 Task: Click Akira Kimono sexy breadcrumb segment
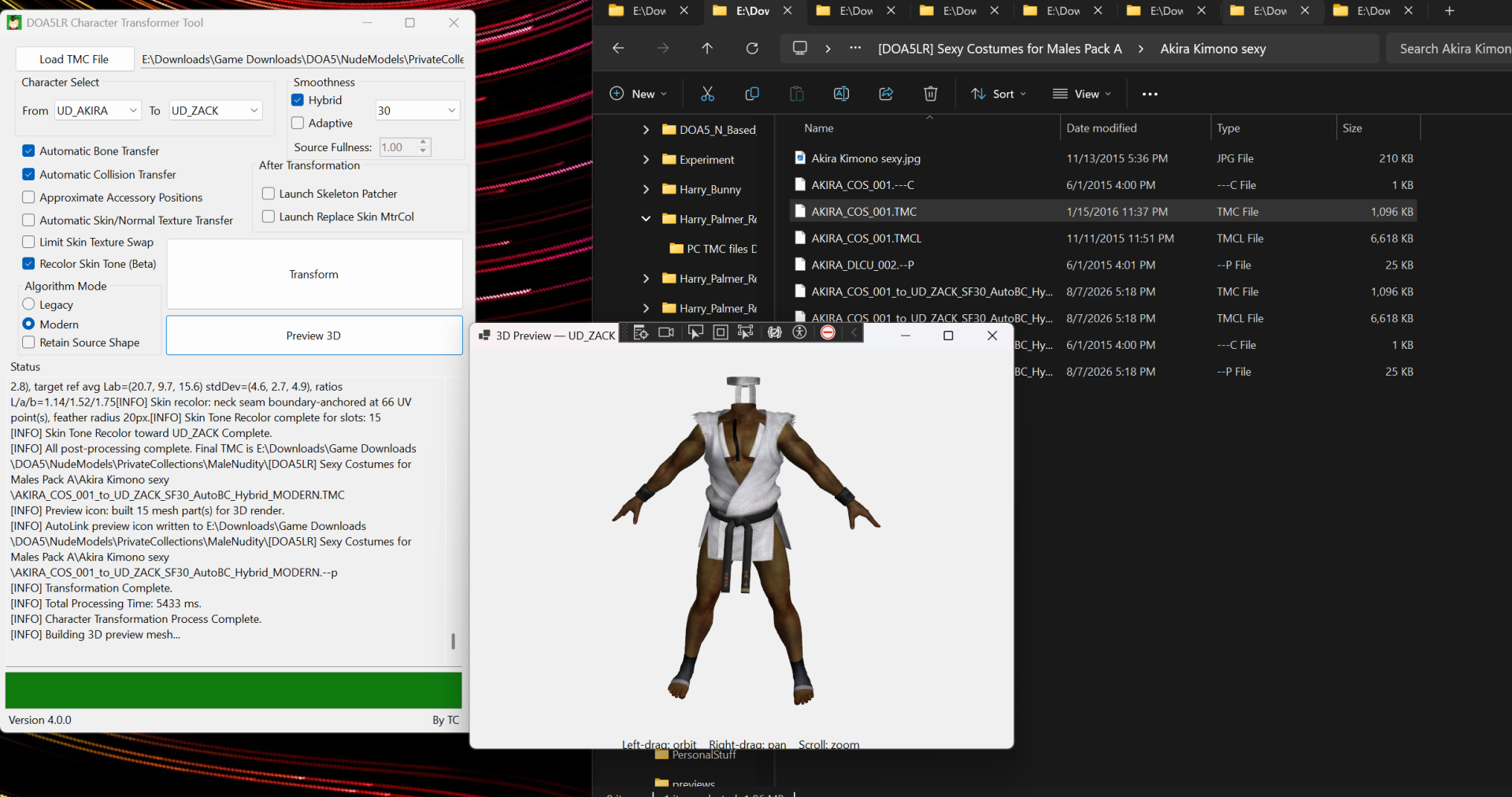1213,49
